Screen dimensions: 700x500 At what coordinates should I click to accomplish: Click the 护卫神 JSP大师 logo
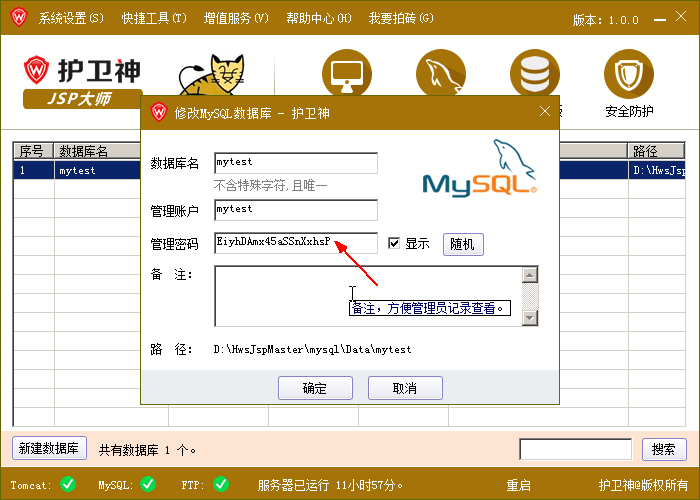tap(83, 82)
